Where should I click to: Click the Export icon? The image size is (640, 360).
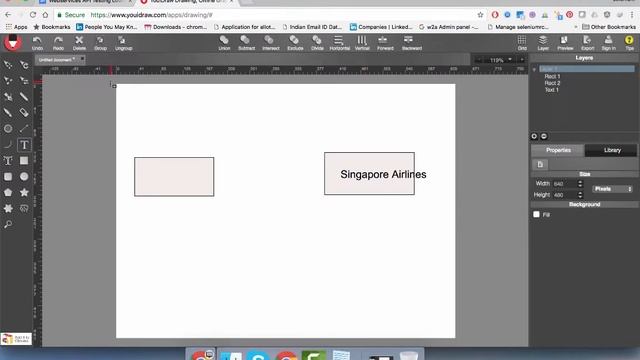click(x=587, y=43)
